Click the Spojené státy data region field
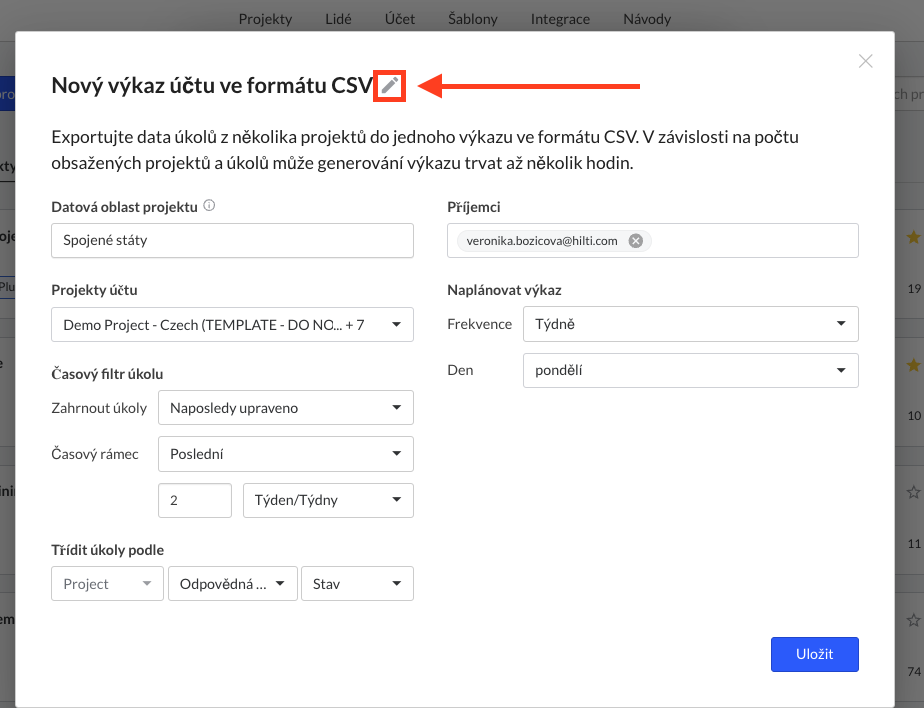 (232, 241)
